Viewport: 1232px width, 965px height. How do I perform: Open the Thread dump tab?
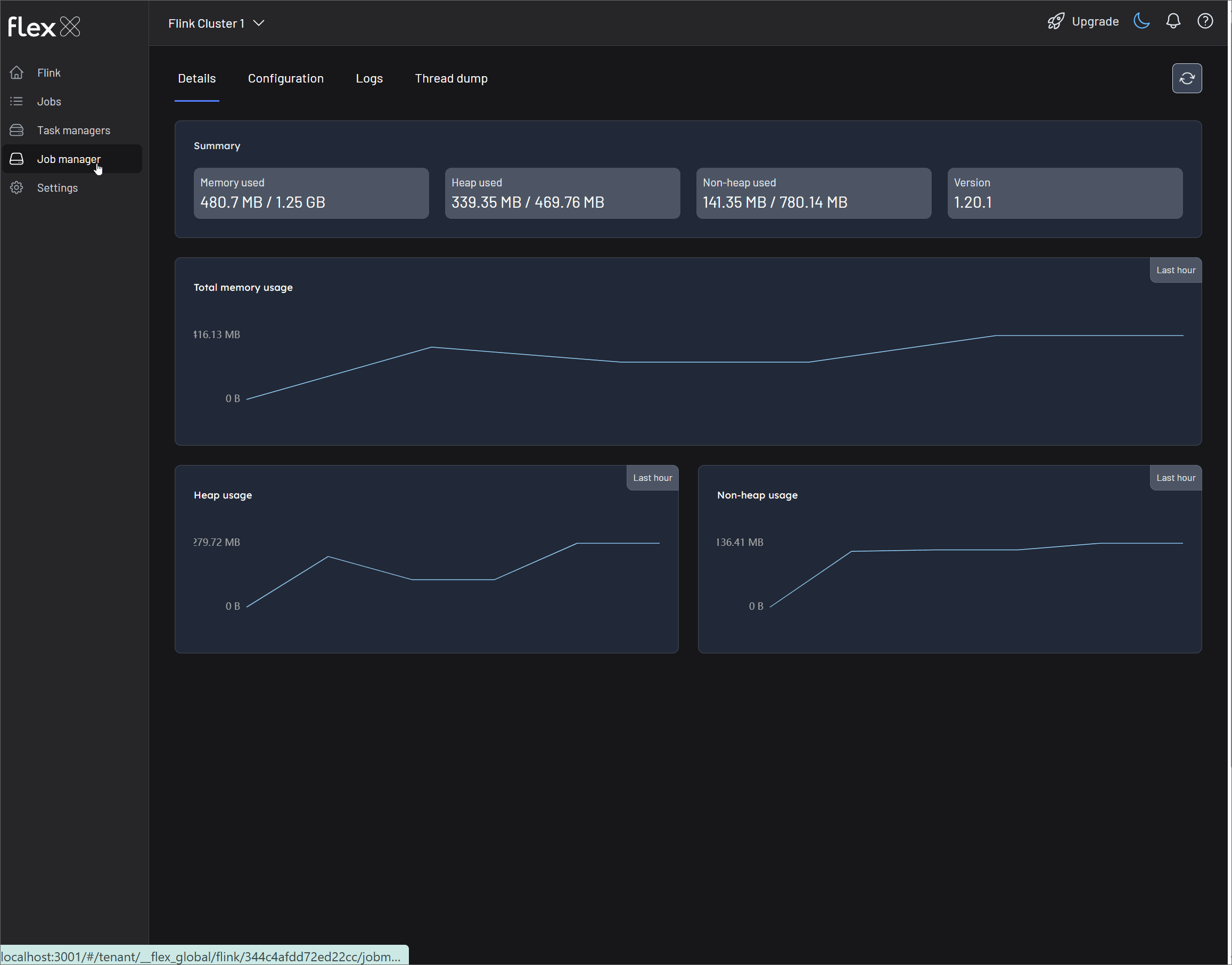pyautogui.click(x=451, y=78)
